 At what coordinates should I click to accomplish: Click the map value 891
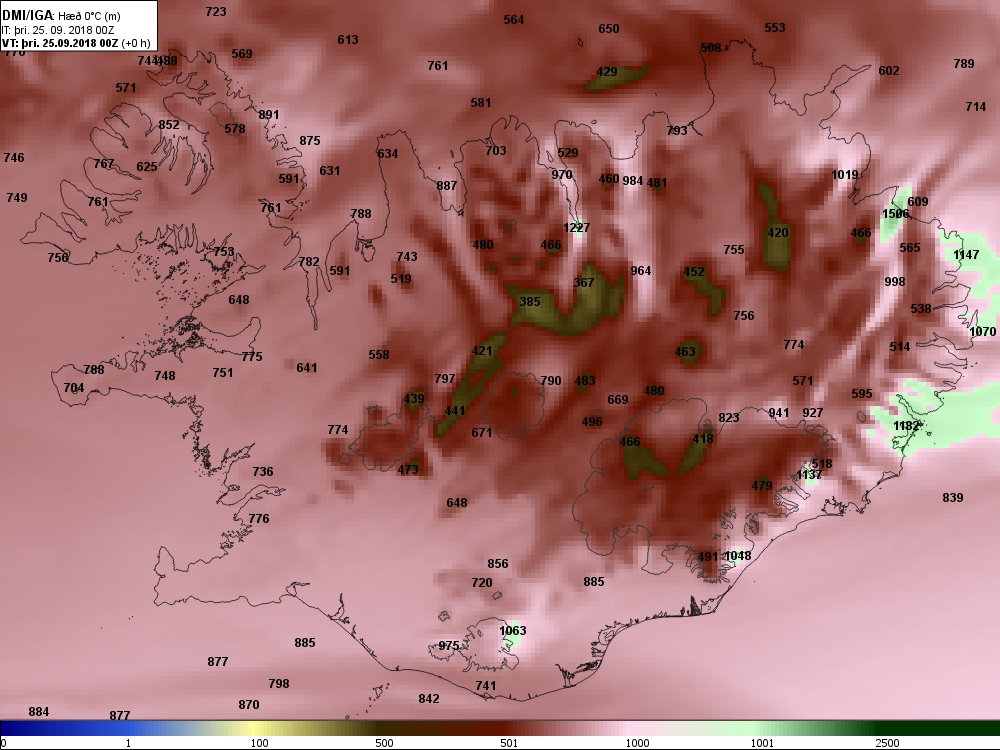coord(268,115)
